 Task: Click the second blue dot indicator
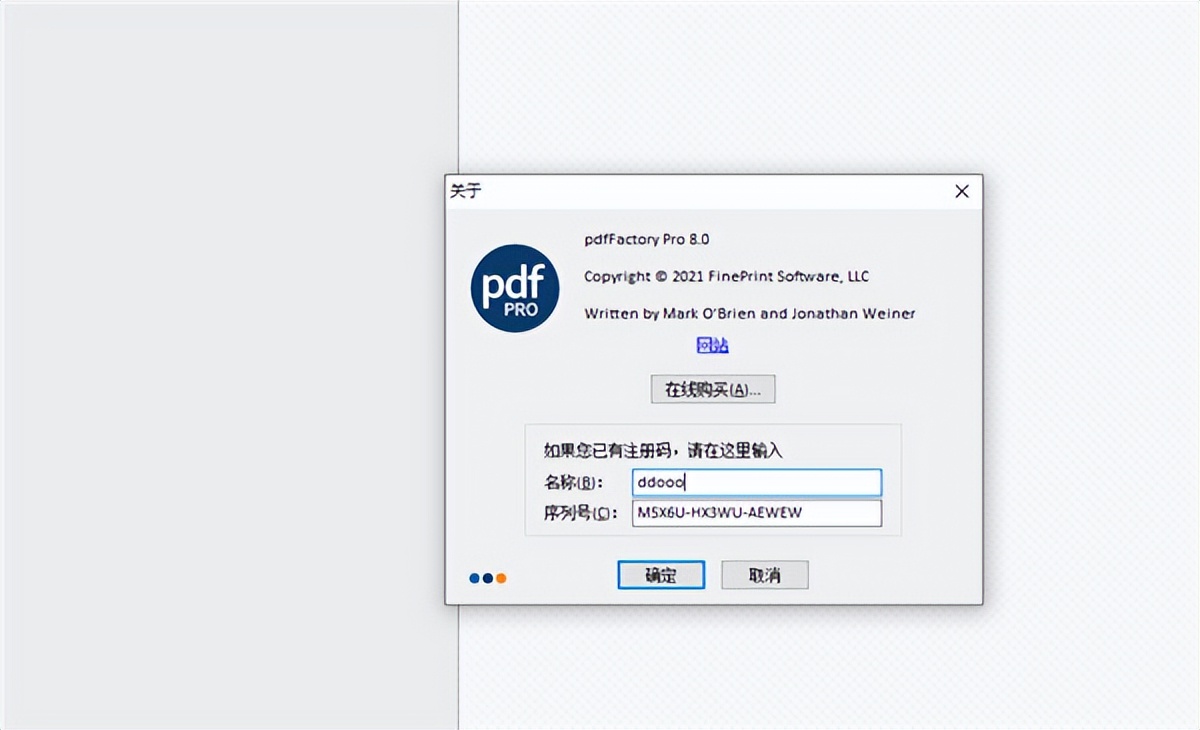486,577
